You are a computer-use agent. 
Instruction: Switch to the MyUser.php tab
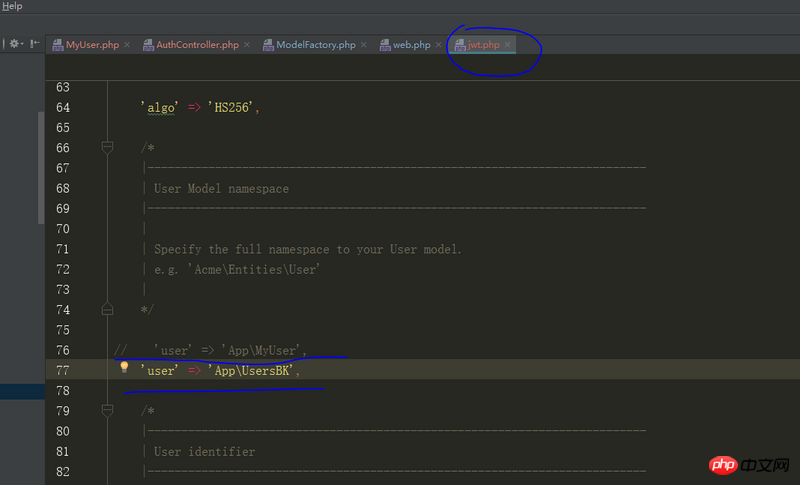[x=92, y=45]
